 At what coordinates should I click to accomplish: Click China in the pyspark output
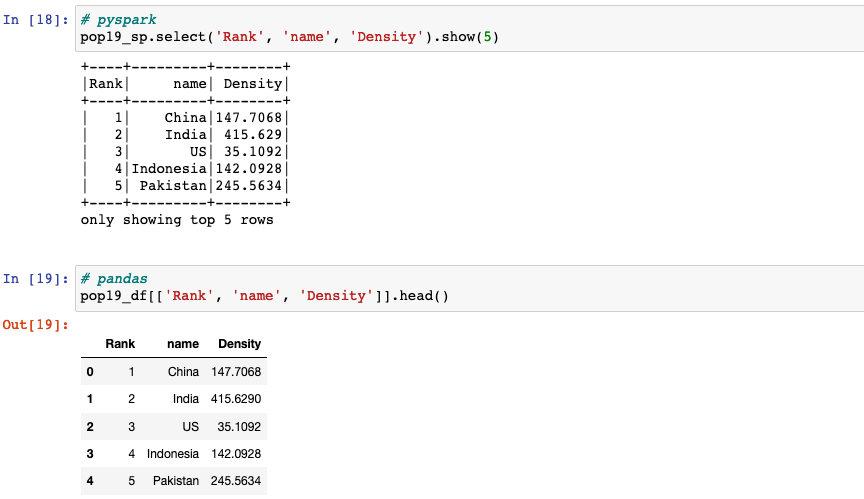coord(186,117)
